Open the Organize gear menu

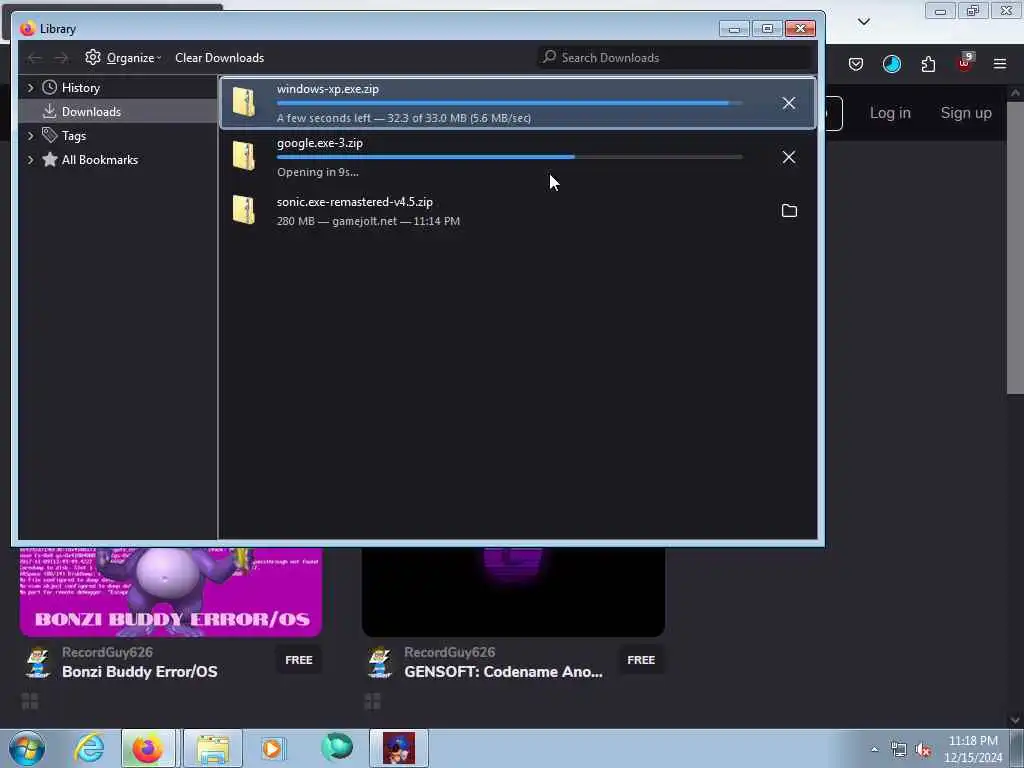tap(123, 57)
